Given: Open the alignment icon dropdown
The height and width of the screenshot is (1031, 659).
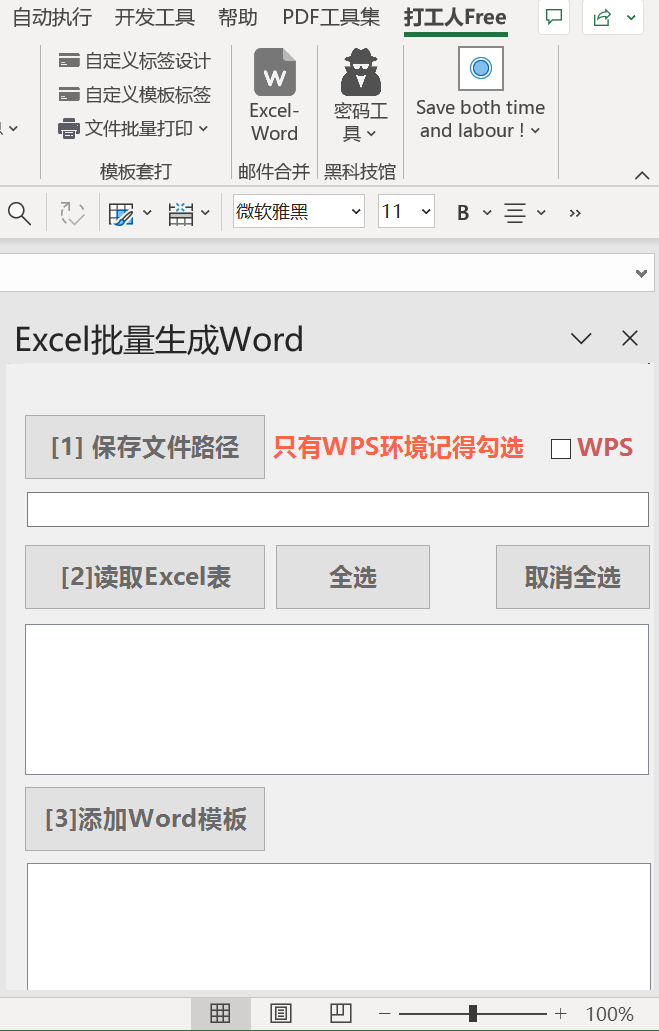Looking at the screenshot, I should point(541,212).
